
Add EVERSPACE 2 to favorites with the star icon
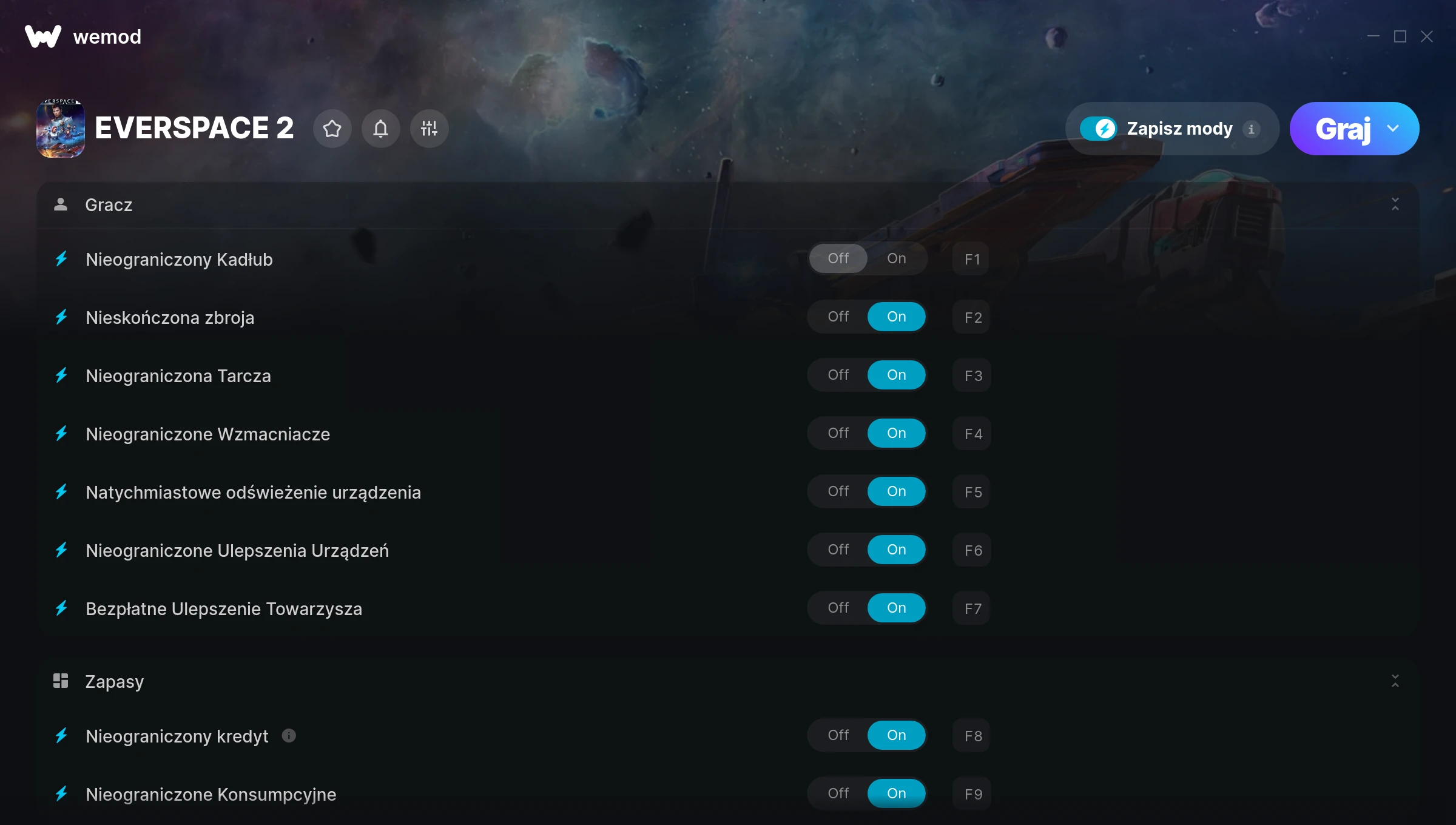(332, 129)
